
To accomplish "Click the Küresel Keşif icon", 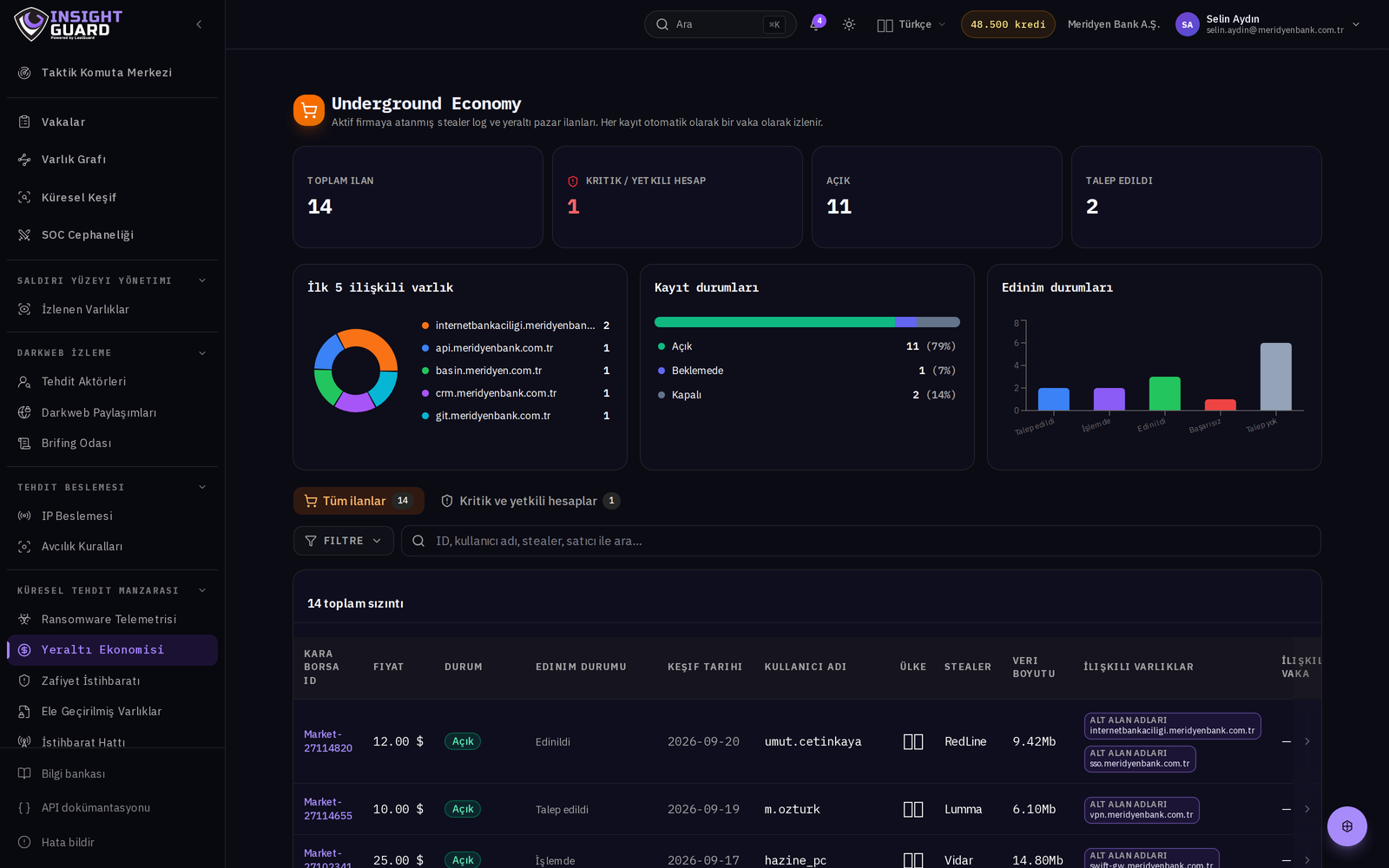I will click(x=24, y=198).
